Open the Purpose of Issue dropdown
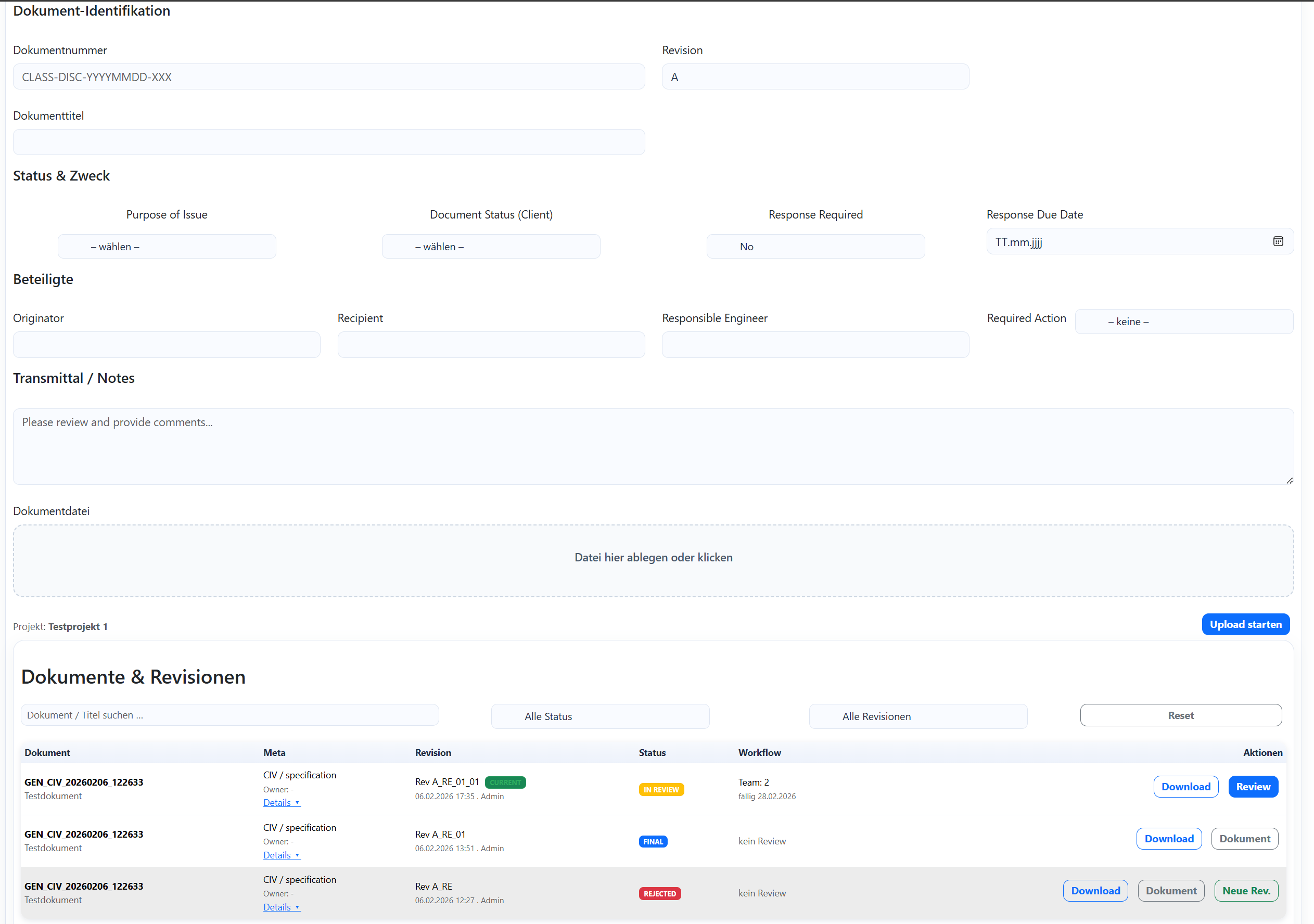This screenshot has height=924, width=1314. (x=167, y=247)
